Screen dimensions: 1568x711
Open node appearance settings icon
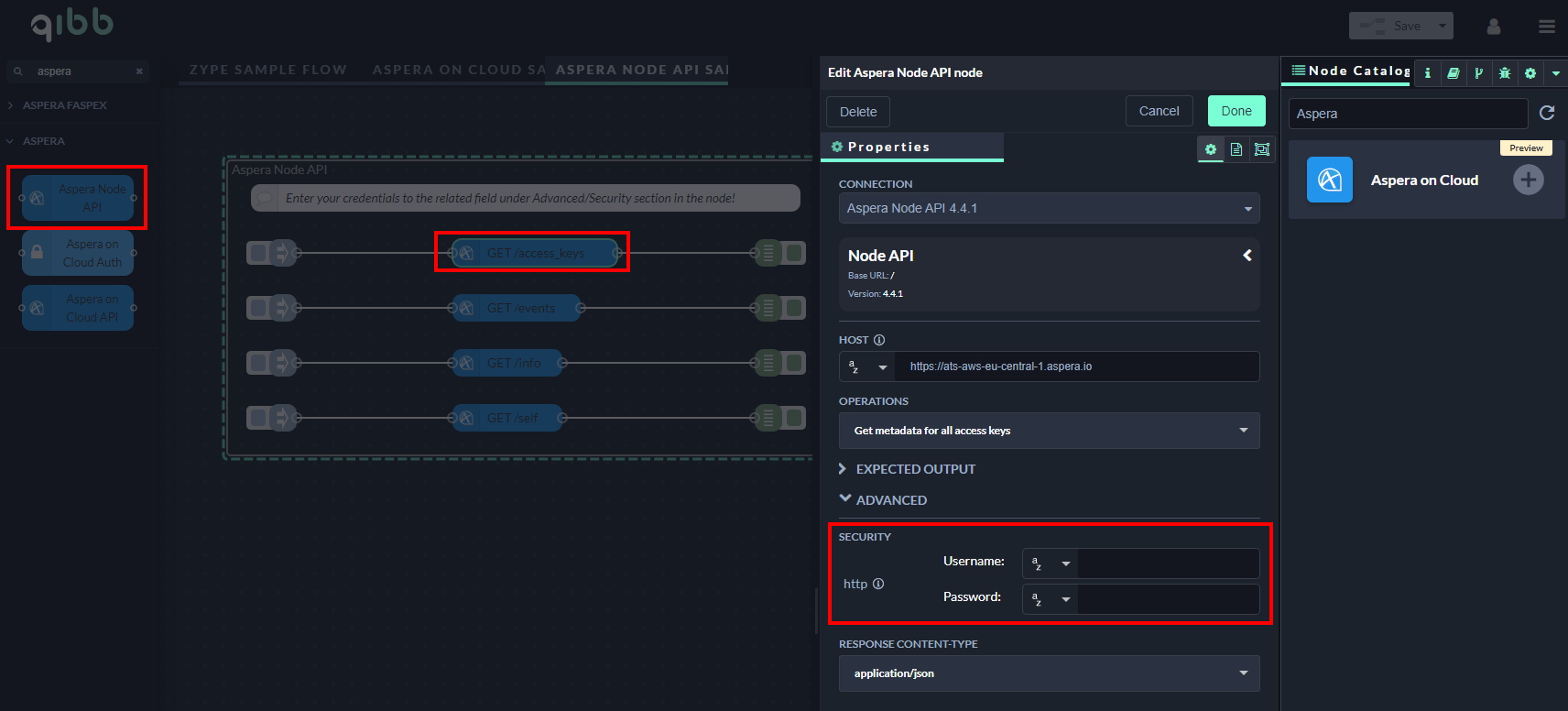[1262, 149]
